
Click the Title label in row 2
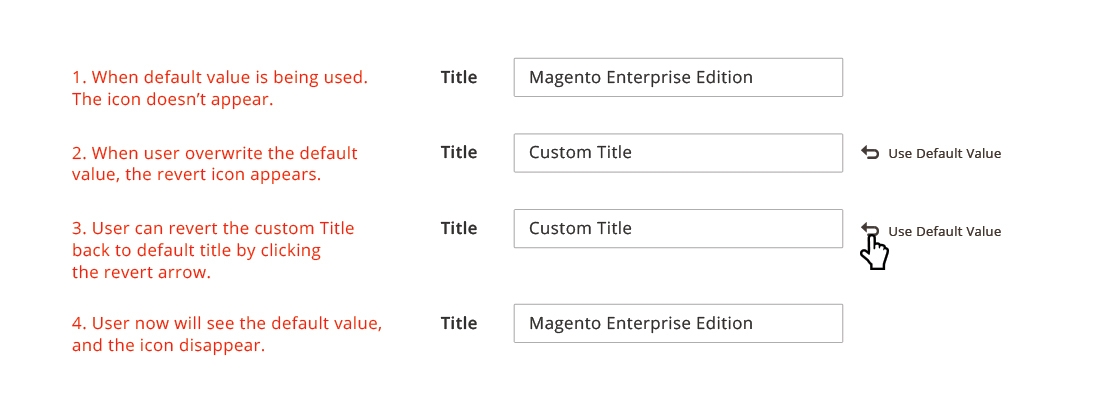pyautogui.click(x=459, y=152)
